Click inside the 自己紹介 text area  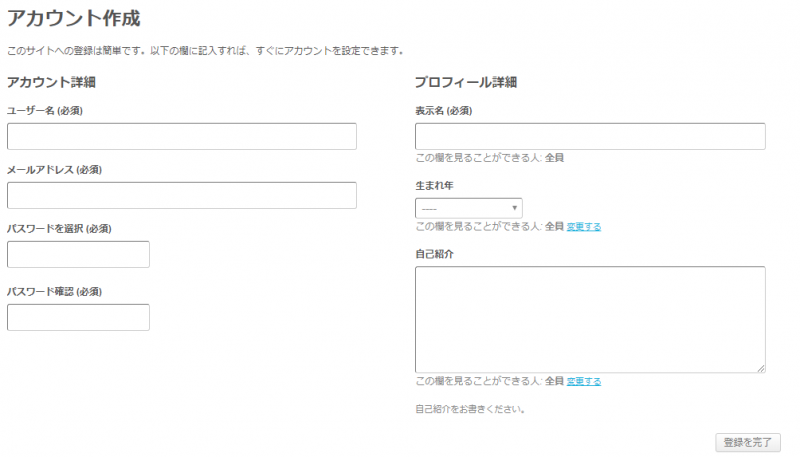[590, 319]
